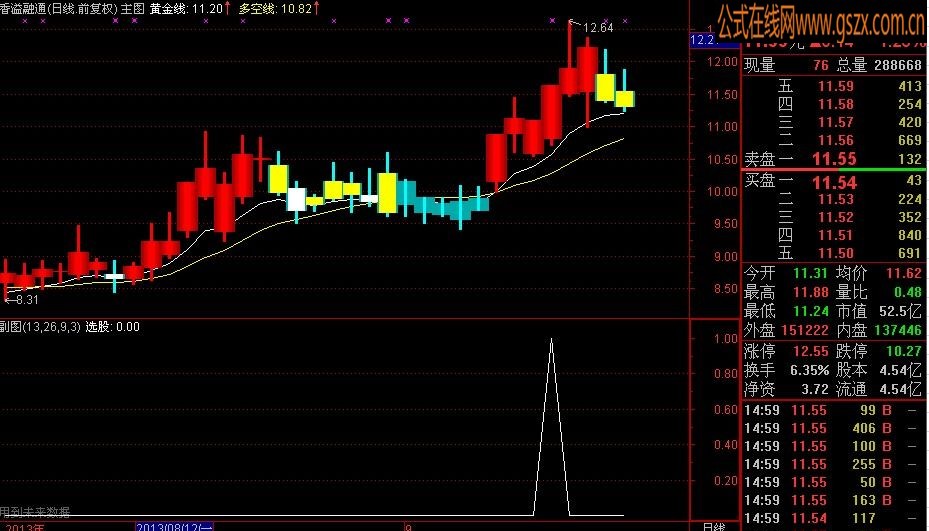Click buy price 11.52 with volume 352

[x=835, y=217]
